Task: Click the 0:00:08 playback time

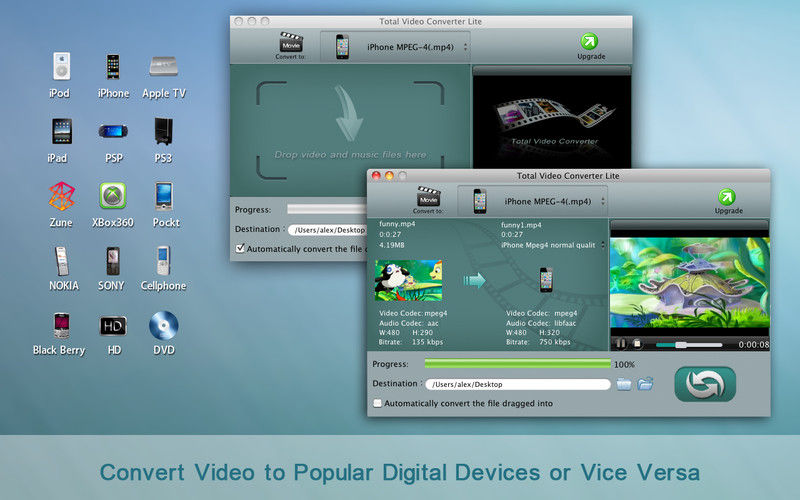Action: [x=754, y=344]
